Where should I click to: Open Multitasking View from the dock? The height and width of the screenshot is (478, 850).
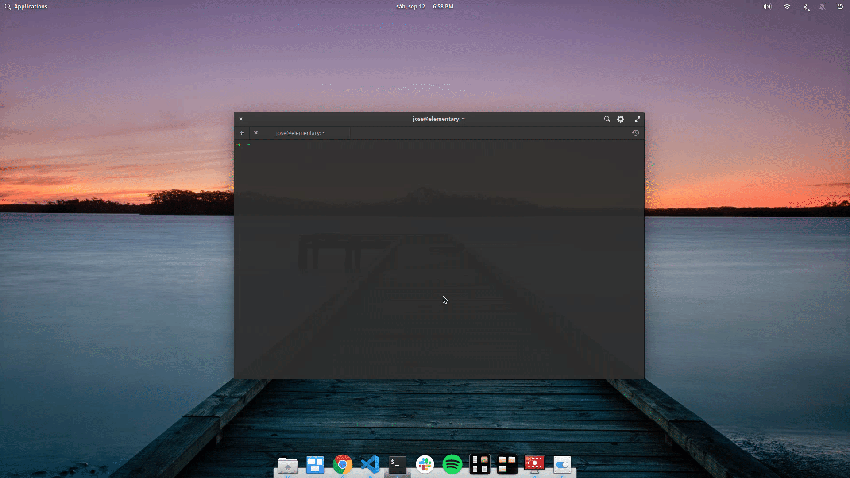click(x=315, y=464)
